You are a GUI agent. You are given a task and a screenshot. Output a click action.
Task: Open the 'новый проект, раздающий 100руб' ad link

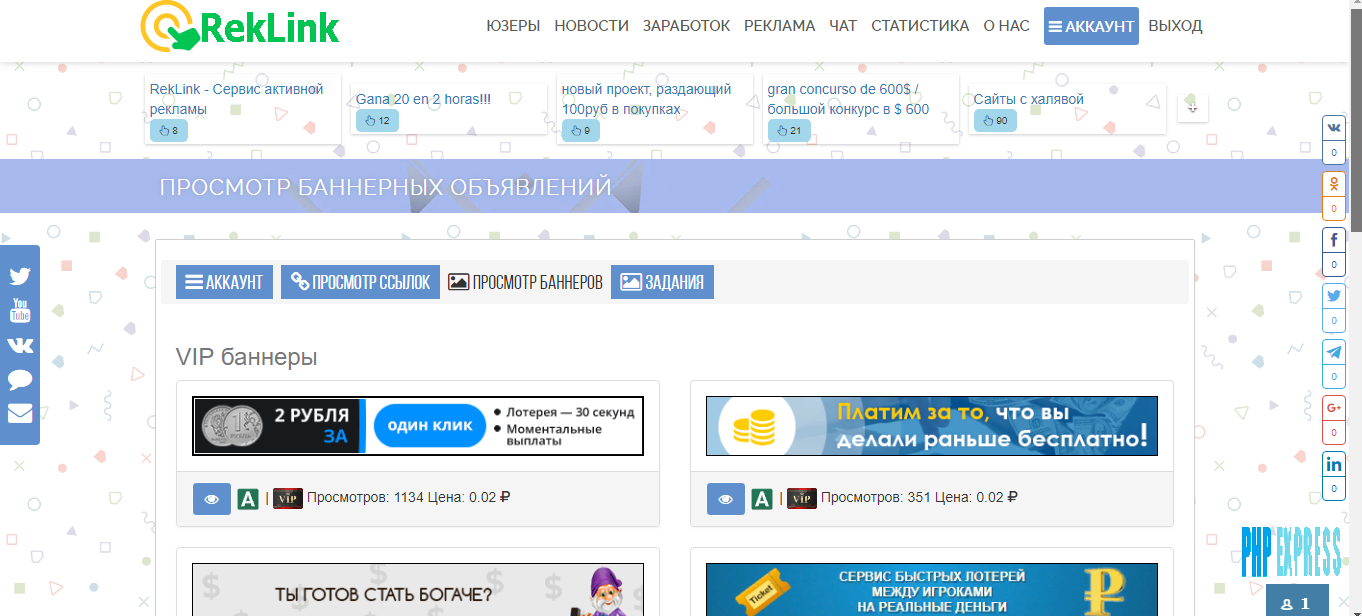646,99
